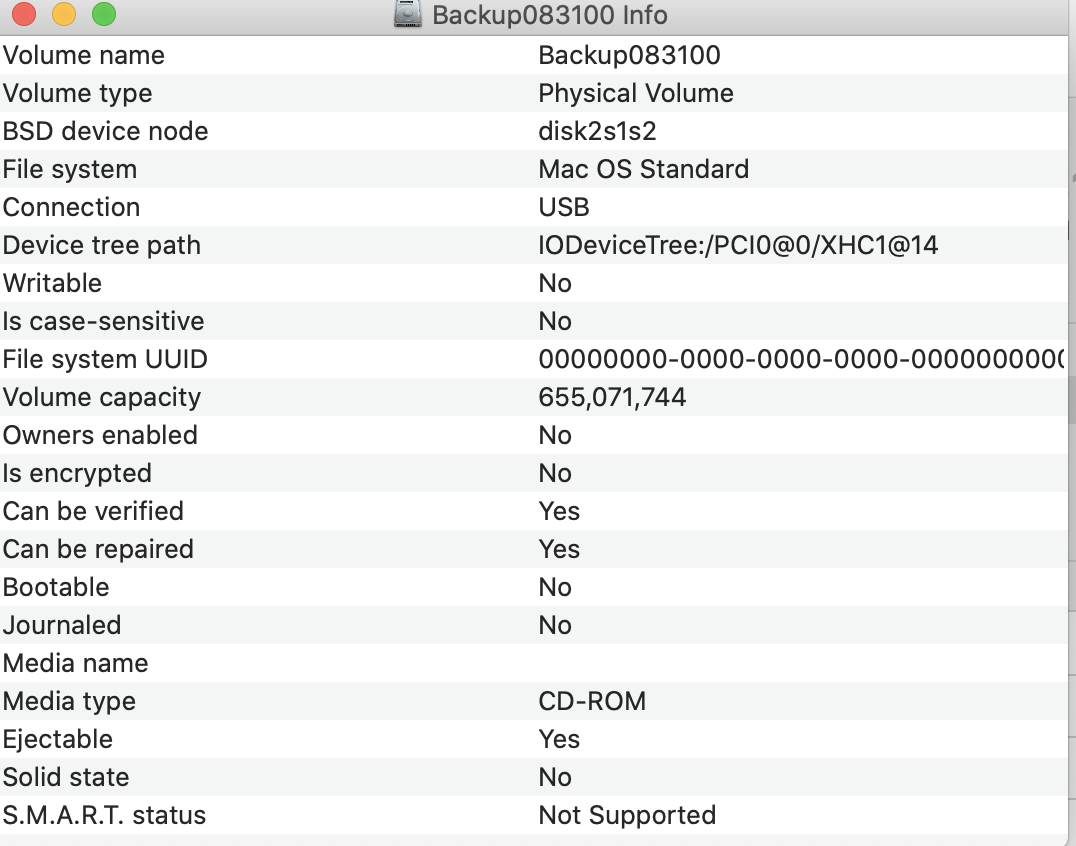Screen dimensions: 1076x846
Task: Click the Is encrypted row label
Action: coord(77,473)
